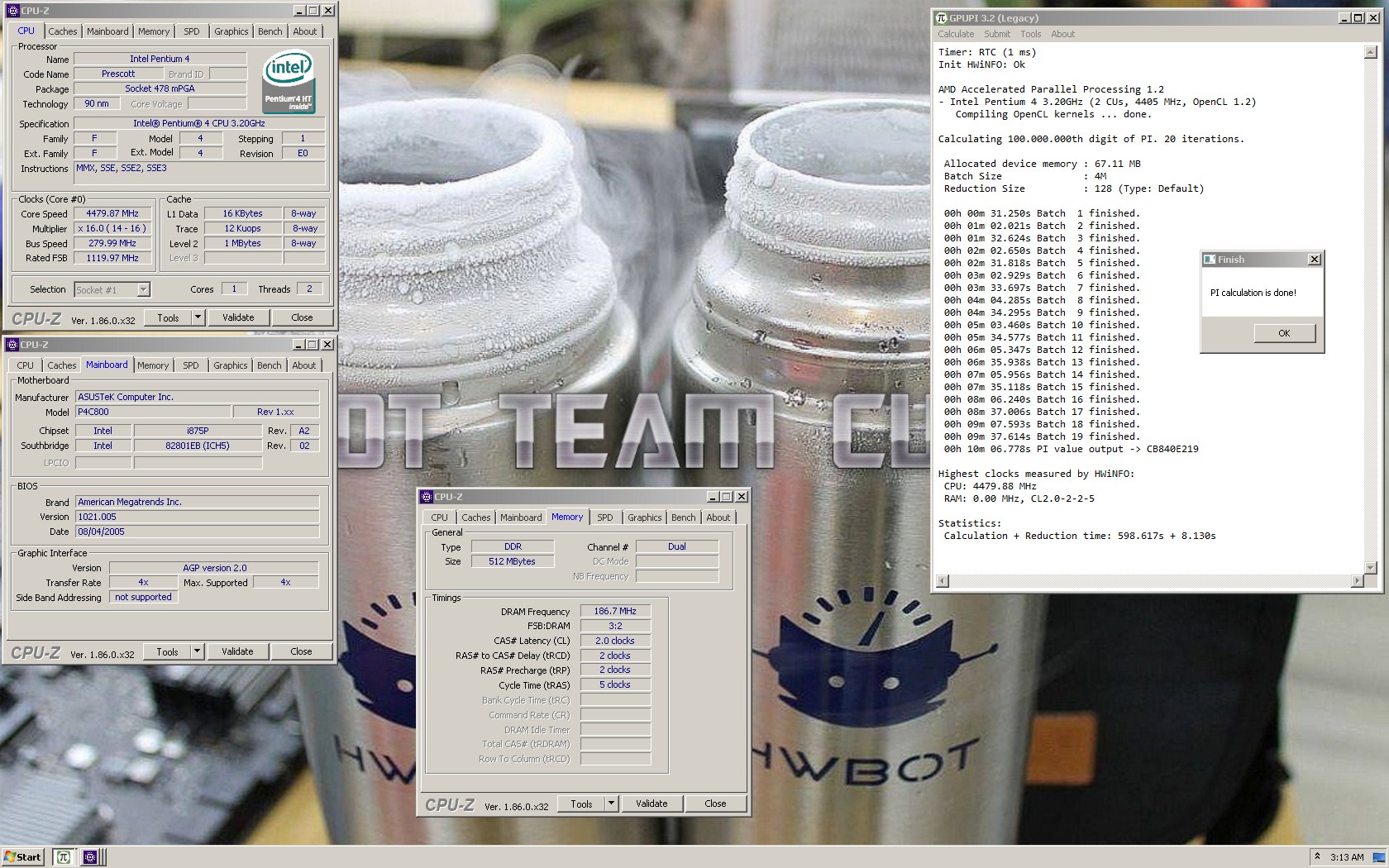1389x868 pixels.
Task: Click the Core Speed value 4479.87 MHz
Action: coord(112,213)
